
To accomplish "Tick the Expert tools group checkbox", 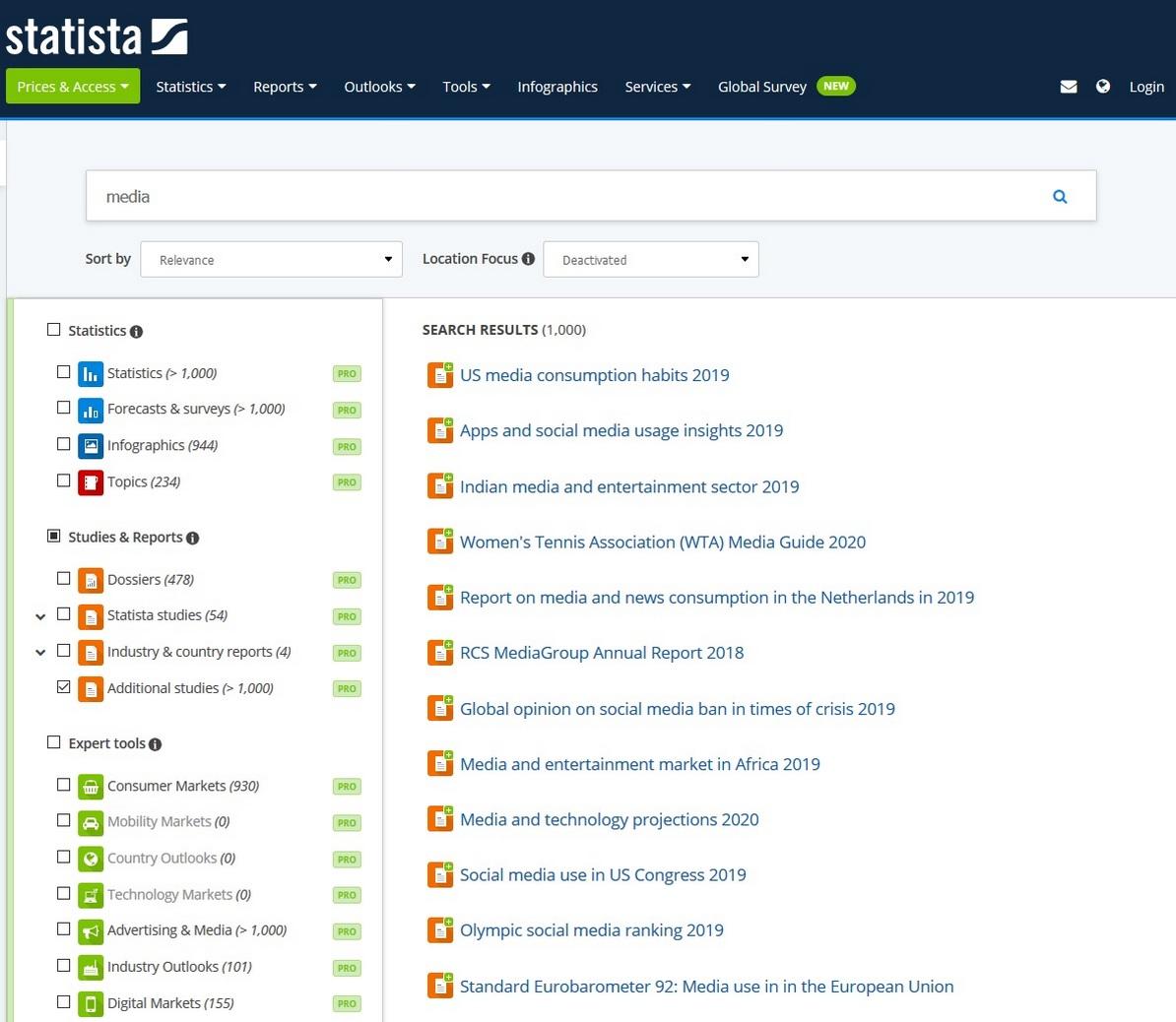I will coord(53,741).
